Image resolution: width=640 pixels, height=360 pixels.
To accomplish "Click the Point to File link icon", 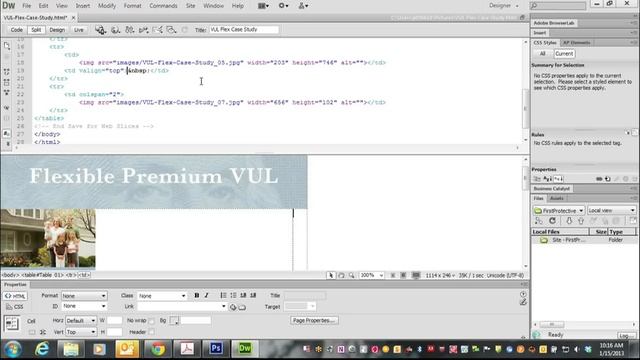I will click(x=233, y=307).
